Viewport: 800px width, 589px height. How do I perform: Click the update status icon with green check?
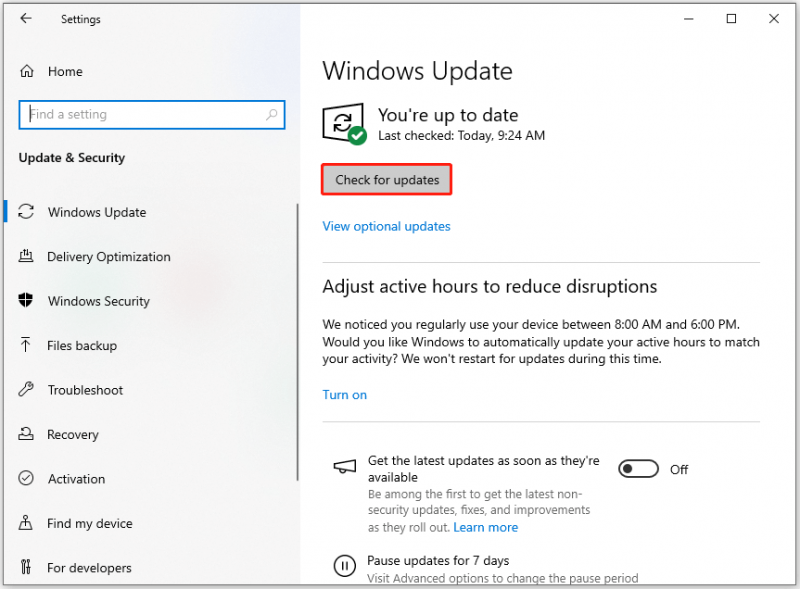tap(344, 124)
